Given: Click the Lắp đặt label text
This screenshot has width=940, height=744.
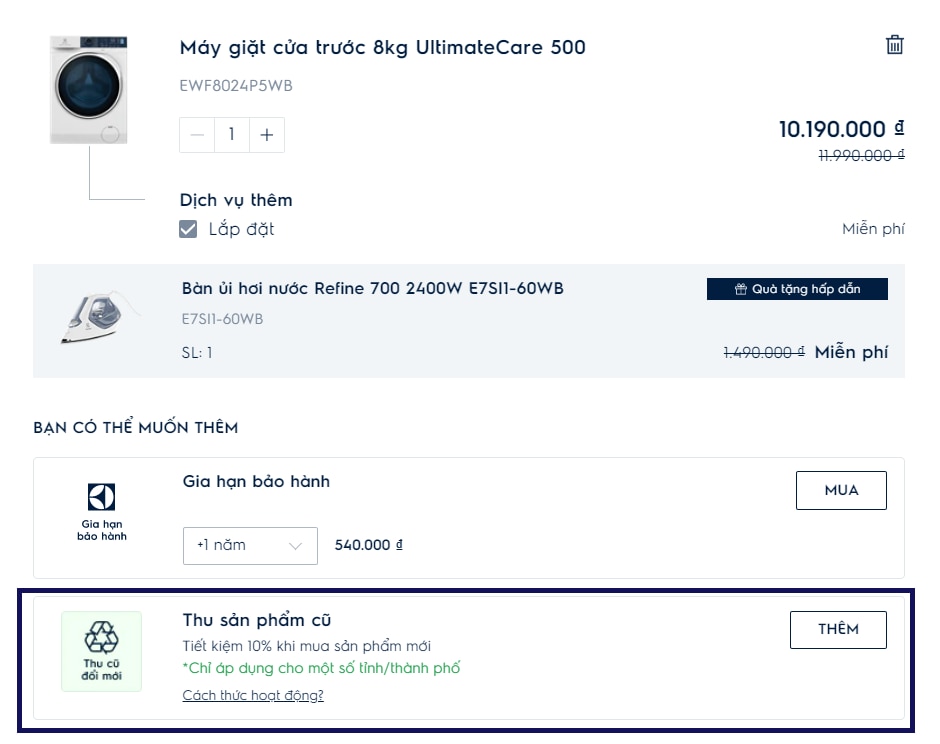Looking at the screenshot, I should 241,229.
